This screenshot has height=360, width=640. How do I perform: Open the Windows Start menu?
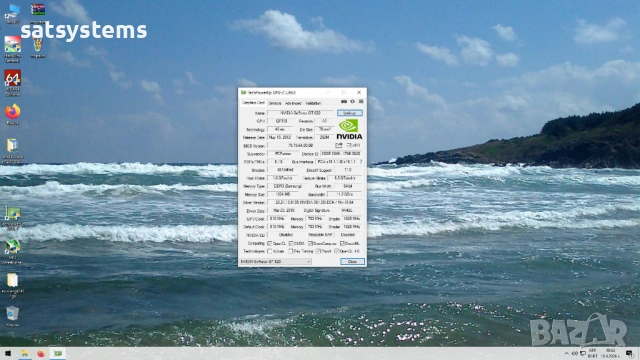click(x=8, y=353)
